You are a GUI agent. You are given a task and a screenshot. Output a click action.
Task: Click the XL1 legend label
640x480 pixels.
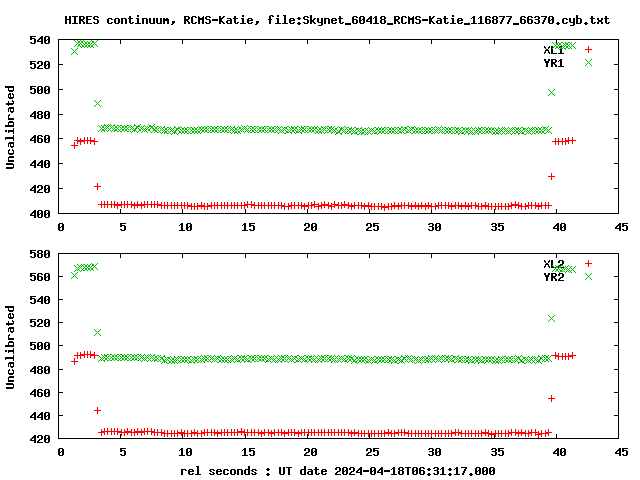pos(553,50)
